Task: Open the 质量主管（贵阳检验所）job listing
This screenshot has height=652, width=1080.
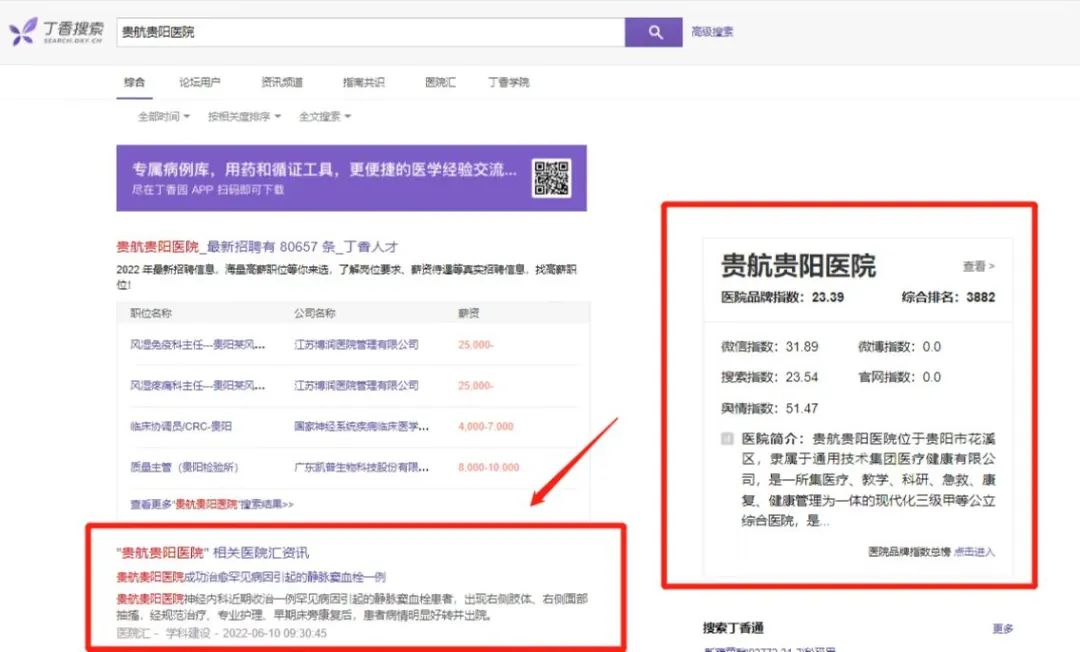Action: click(184, 467)
